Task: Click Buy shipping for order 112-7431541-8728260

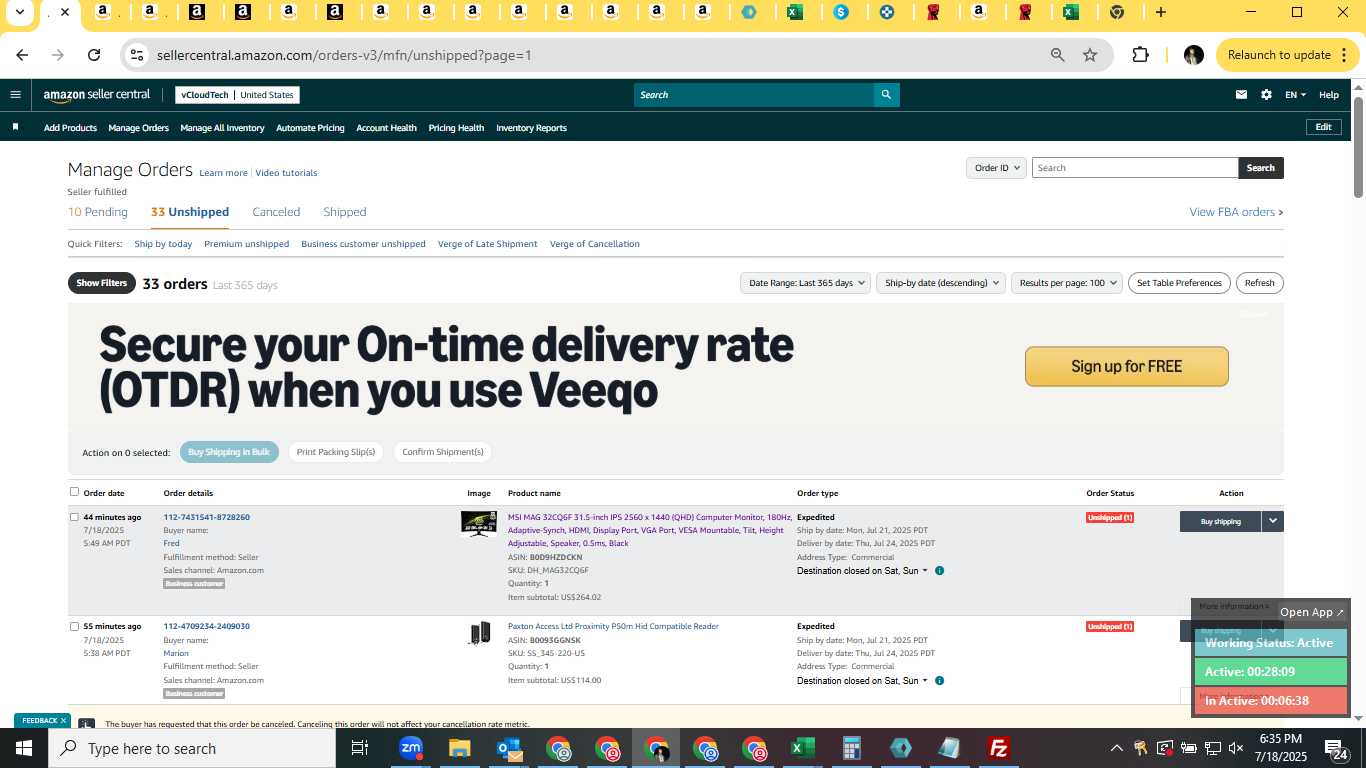Action: (x=1220, y=521)
